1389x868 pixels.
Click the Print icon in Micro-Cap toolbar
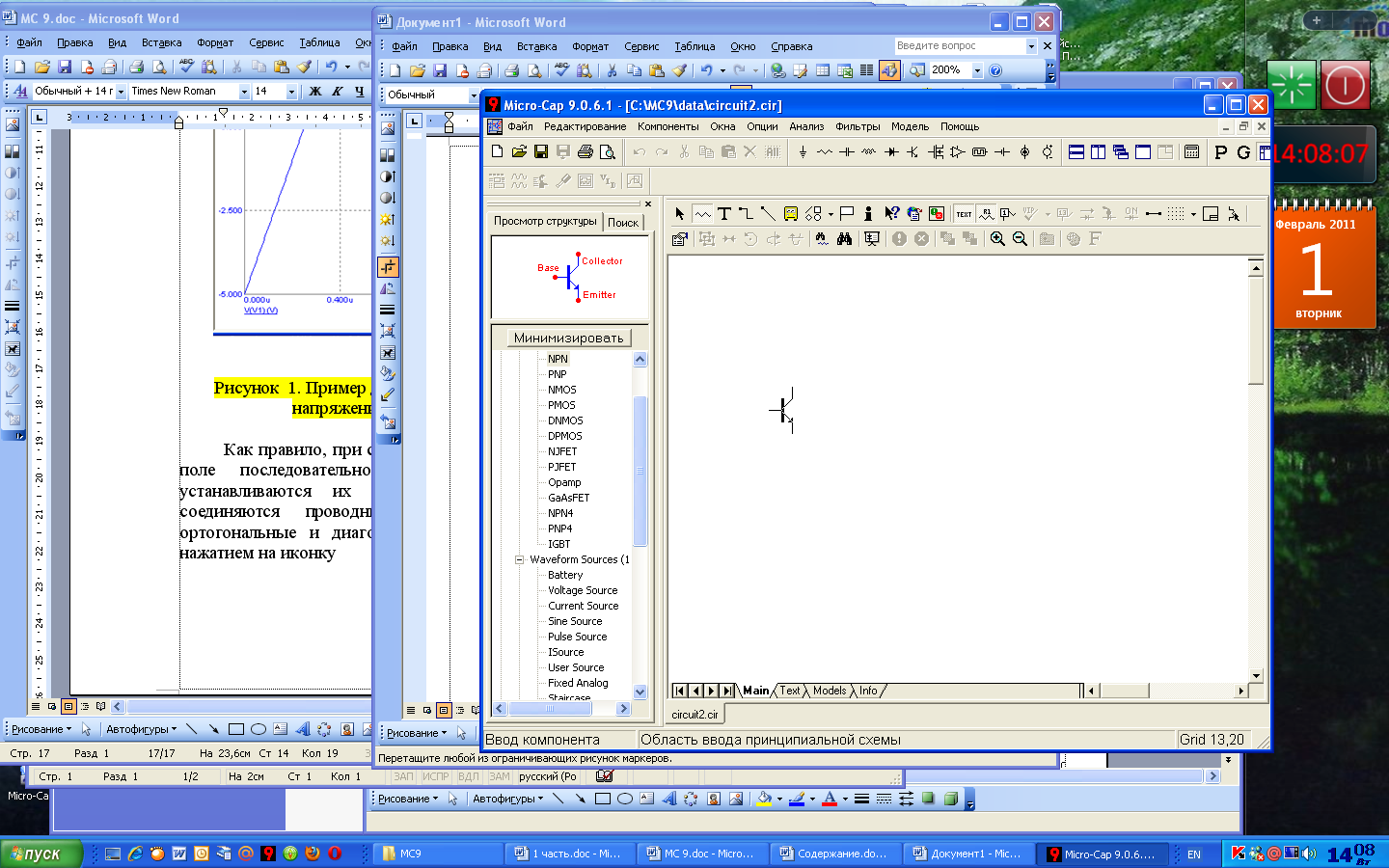click(585, 152)
